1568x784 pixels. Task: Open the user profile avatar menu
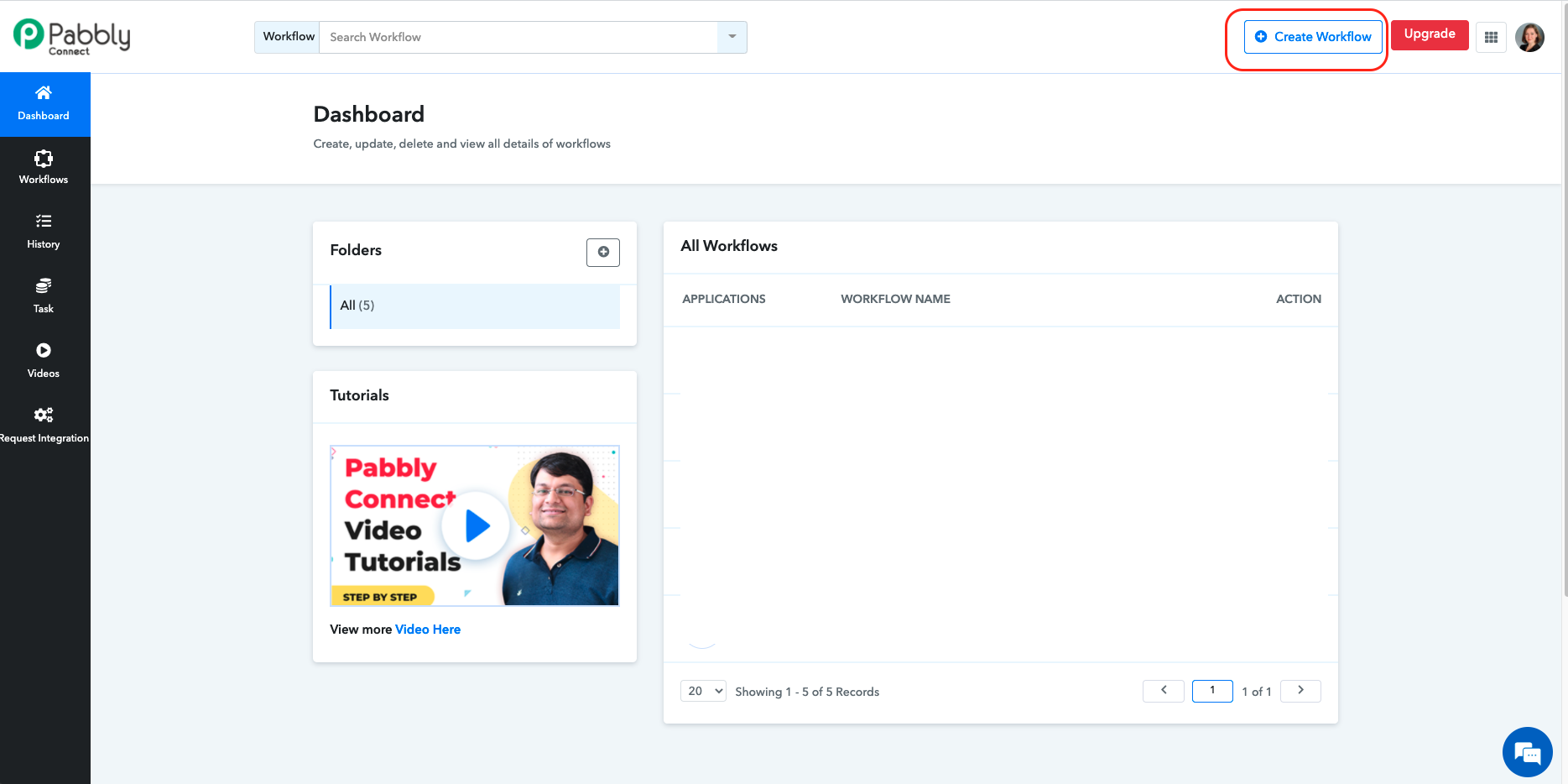coord(1529,37)
